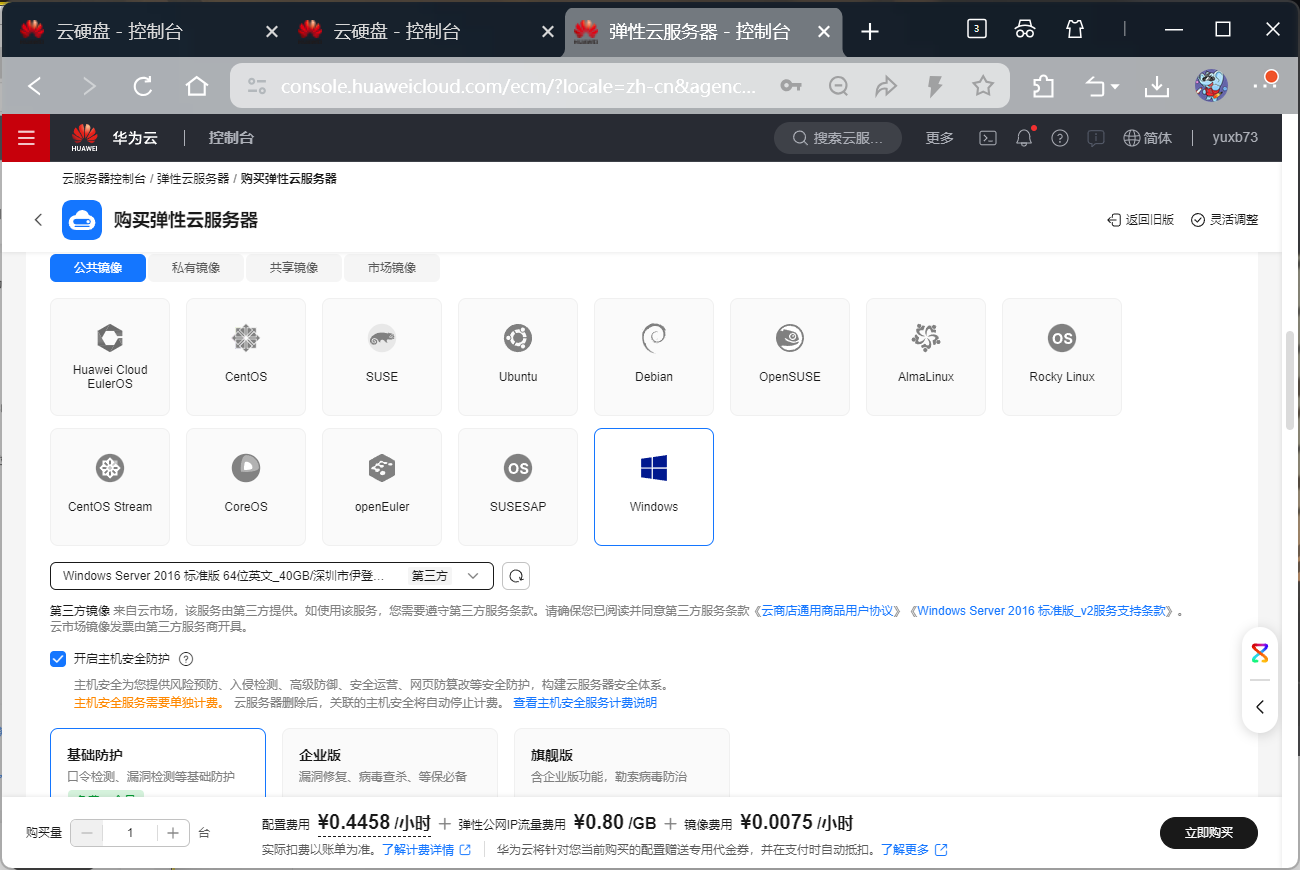Screen dimensions: 1300x870
Task: Click the page vertical scrollbar
Action: click(x=1290, y=380)
